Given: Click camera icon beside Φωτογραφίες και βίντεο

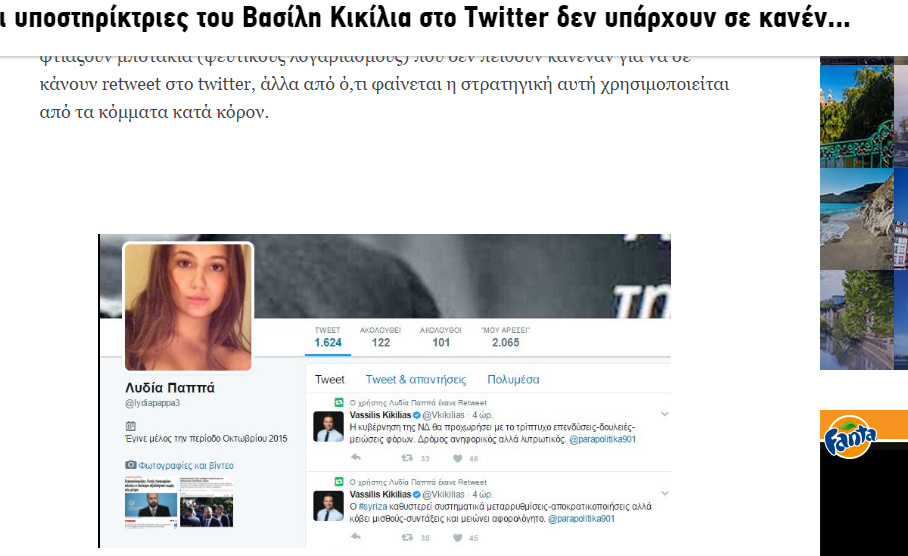Looking at the screenshot, I should coord(131,464).
